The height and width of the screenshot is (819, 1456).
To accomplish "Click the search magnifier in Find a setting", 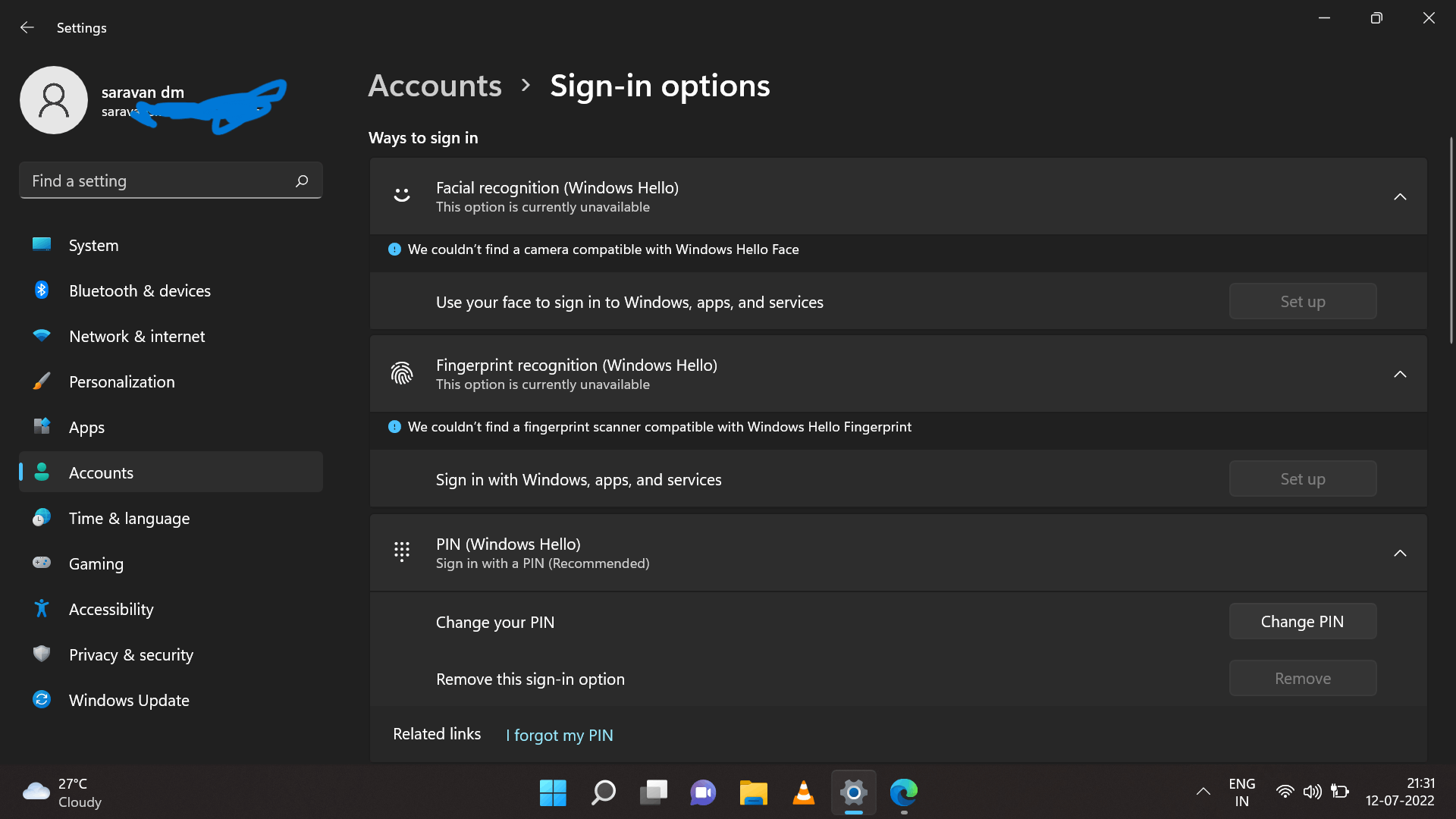I will [302, 180].
